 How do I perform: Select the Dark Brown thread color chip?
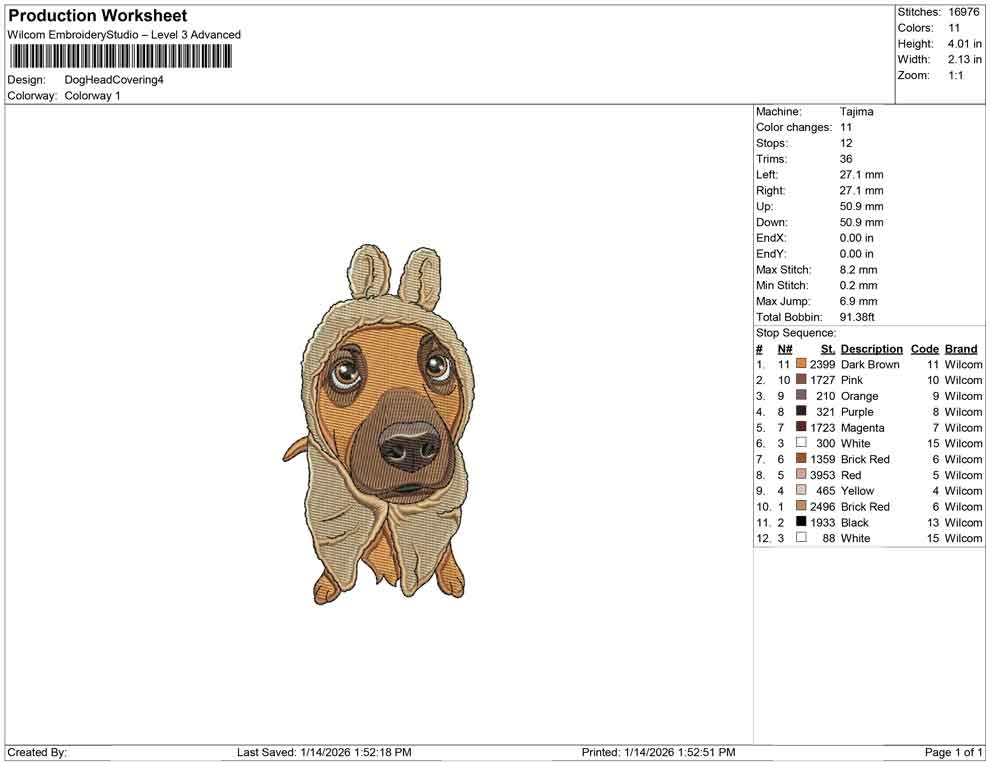[800, 364]
